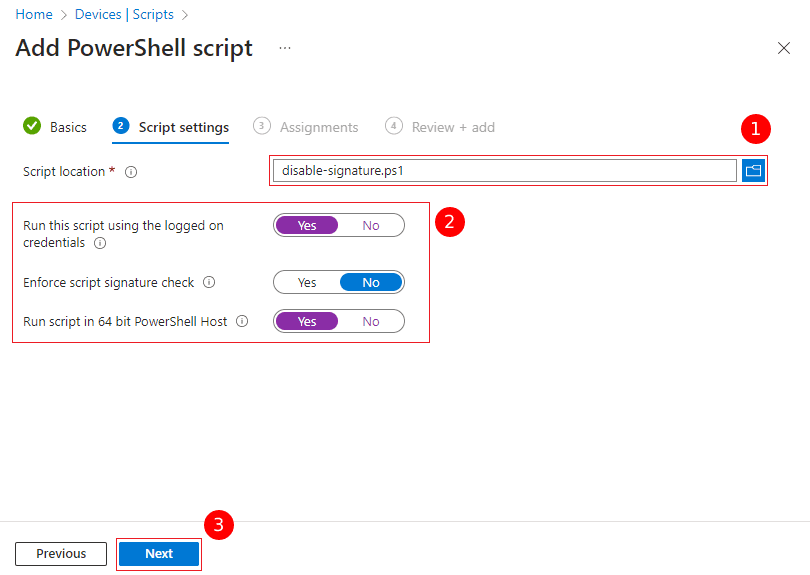The image size is (810, 575).
Task: Click the folder browse icon for script location
Action: tap(753, 171)
